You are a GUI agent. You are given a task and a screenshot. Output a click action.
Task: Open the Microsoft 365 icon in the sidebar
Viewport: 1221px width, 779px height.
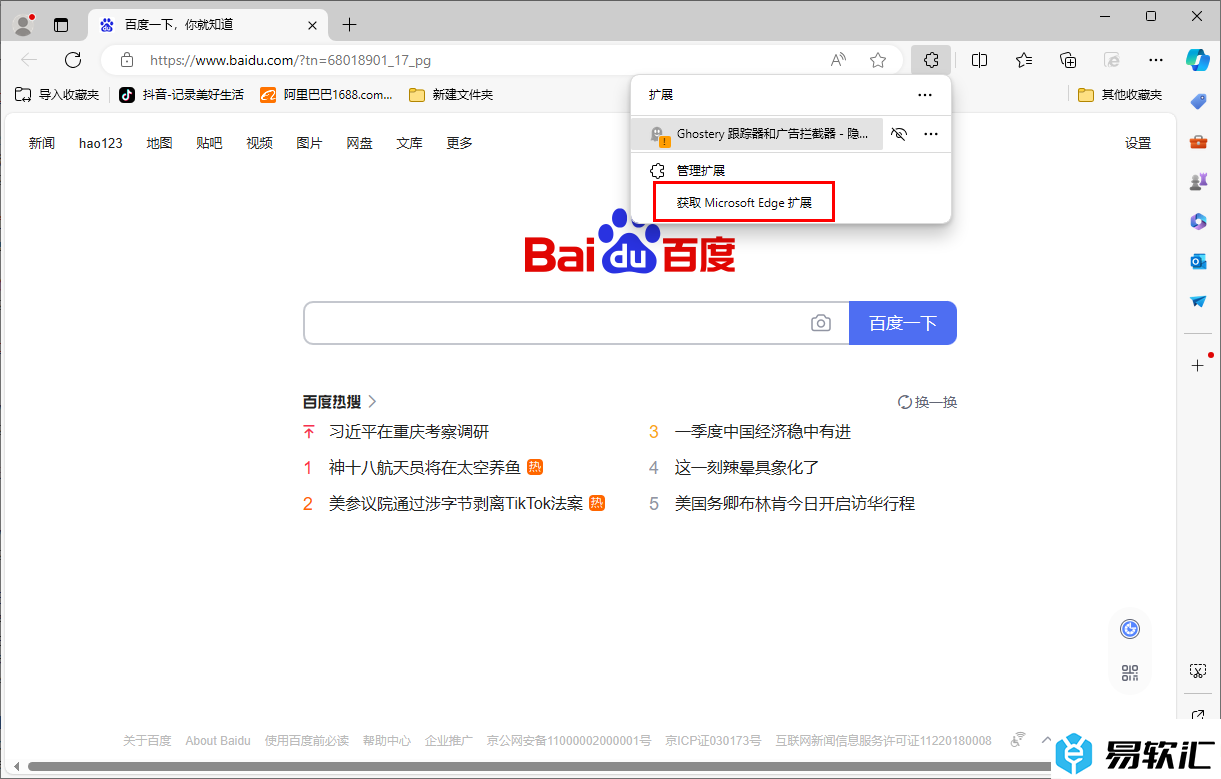1198,221
